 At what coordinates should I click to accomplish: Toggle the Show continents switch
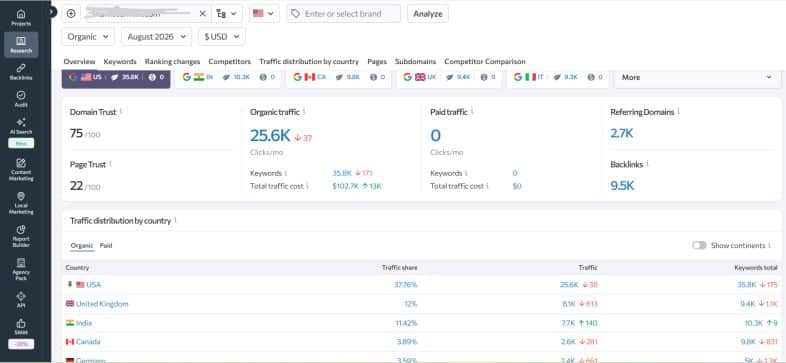[699, 245]
